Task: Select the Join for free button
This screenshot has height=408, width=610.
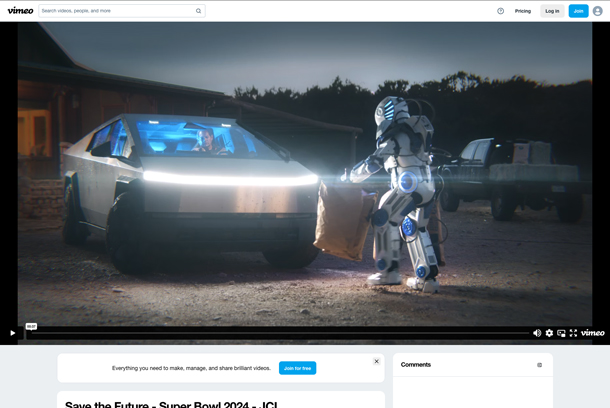Action: [x=297, y=368]
